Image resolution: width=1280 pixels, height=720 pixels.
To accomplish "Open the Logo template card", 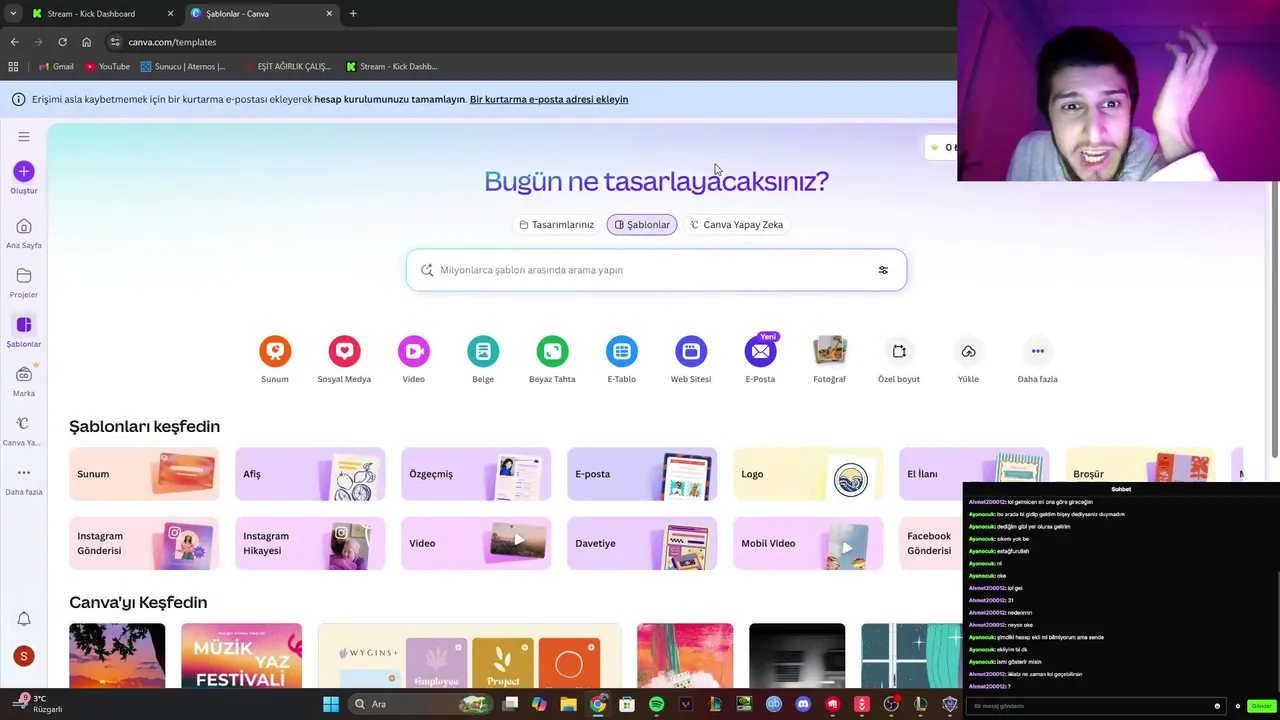I will (x=808, y=474).
